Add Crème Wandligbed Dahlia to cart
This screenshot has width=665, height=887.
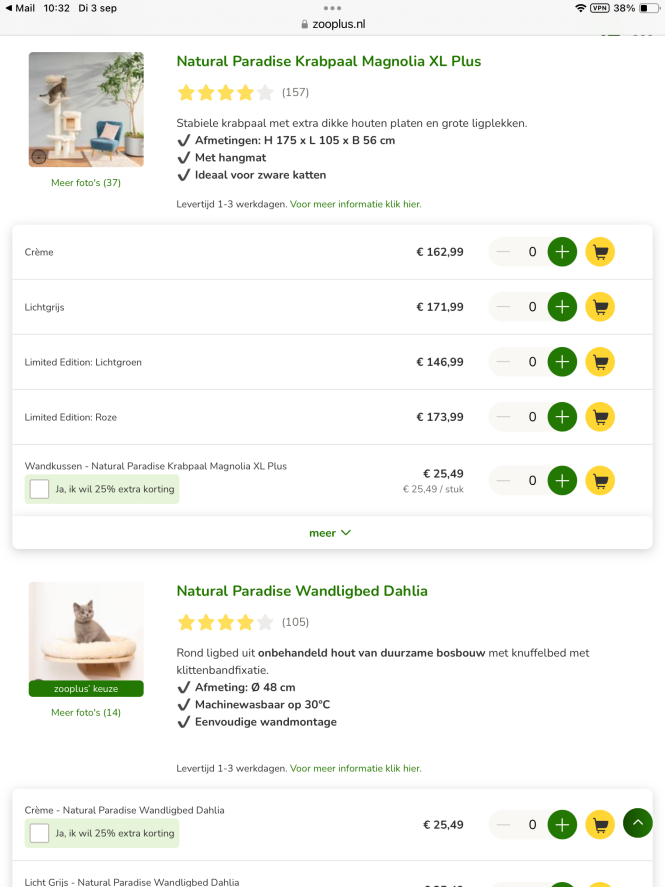coord(600,825)
